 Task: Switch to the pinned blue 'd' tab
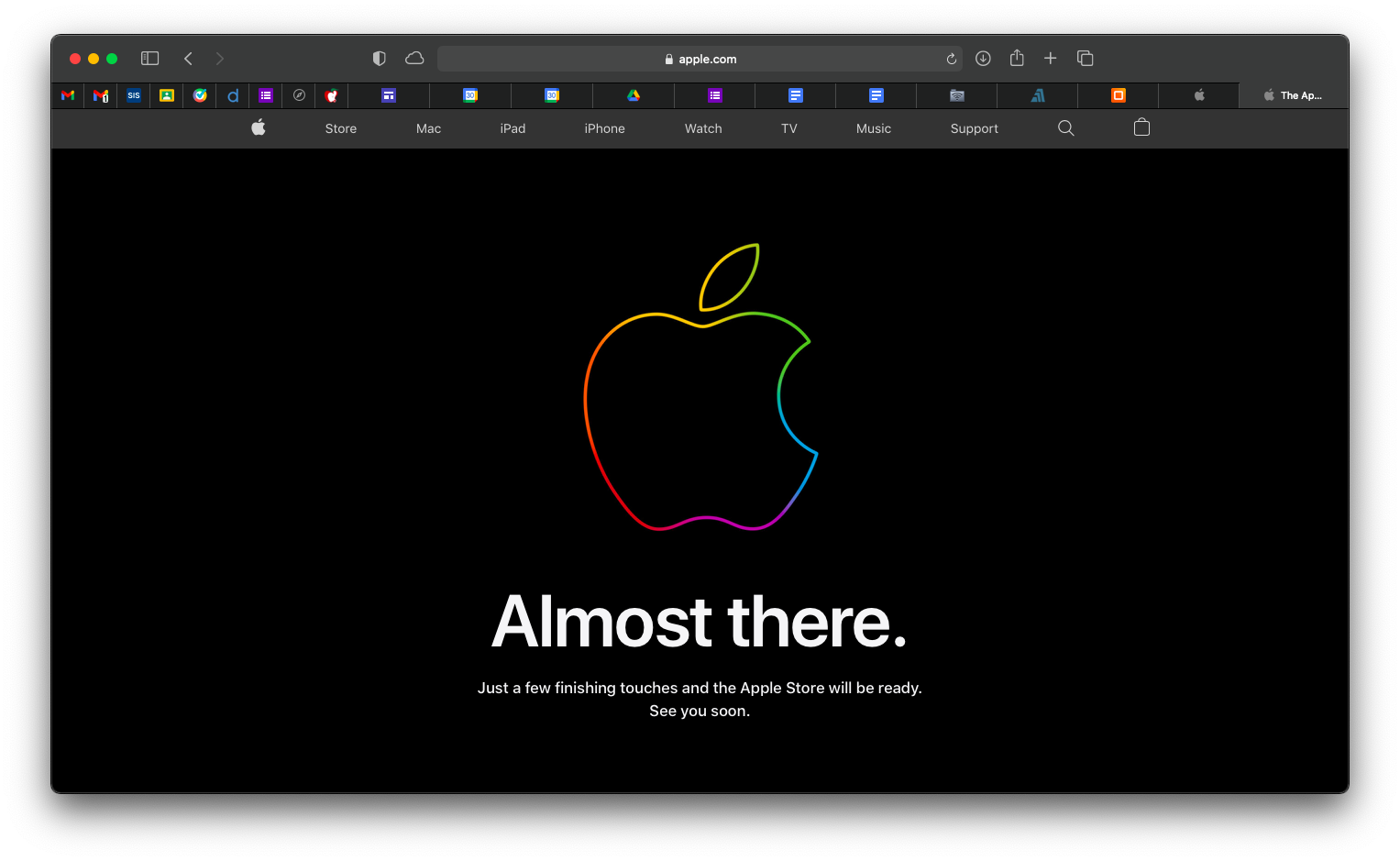tap(233, 95)
